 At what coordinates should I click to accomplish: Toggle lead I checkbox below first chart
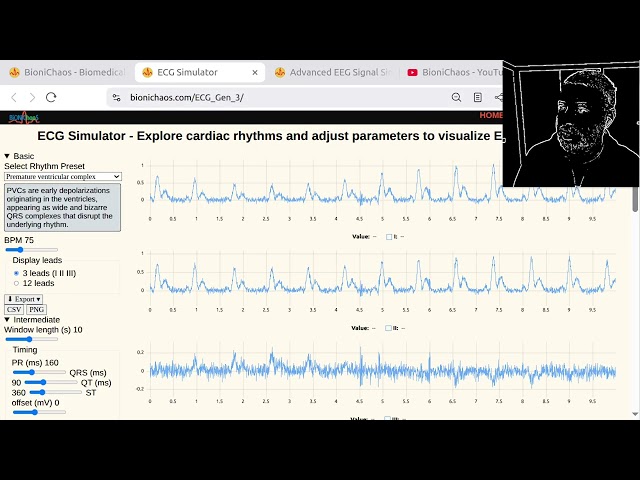(389, 237)
